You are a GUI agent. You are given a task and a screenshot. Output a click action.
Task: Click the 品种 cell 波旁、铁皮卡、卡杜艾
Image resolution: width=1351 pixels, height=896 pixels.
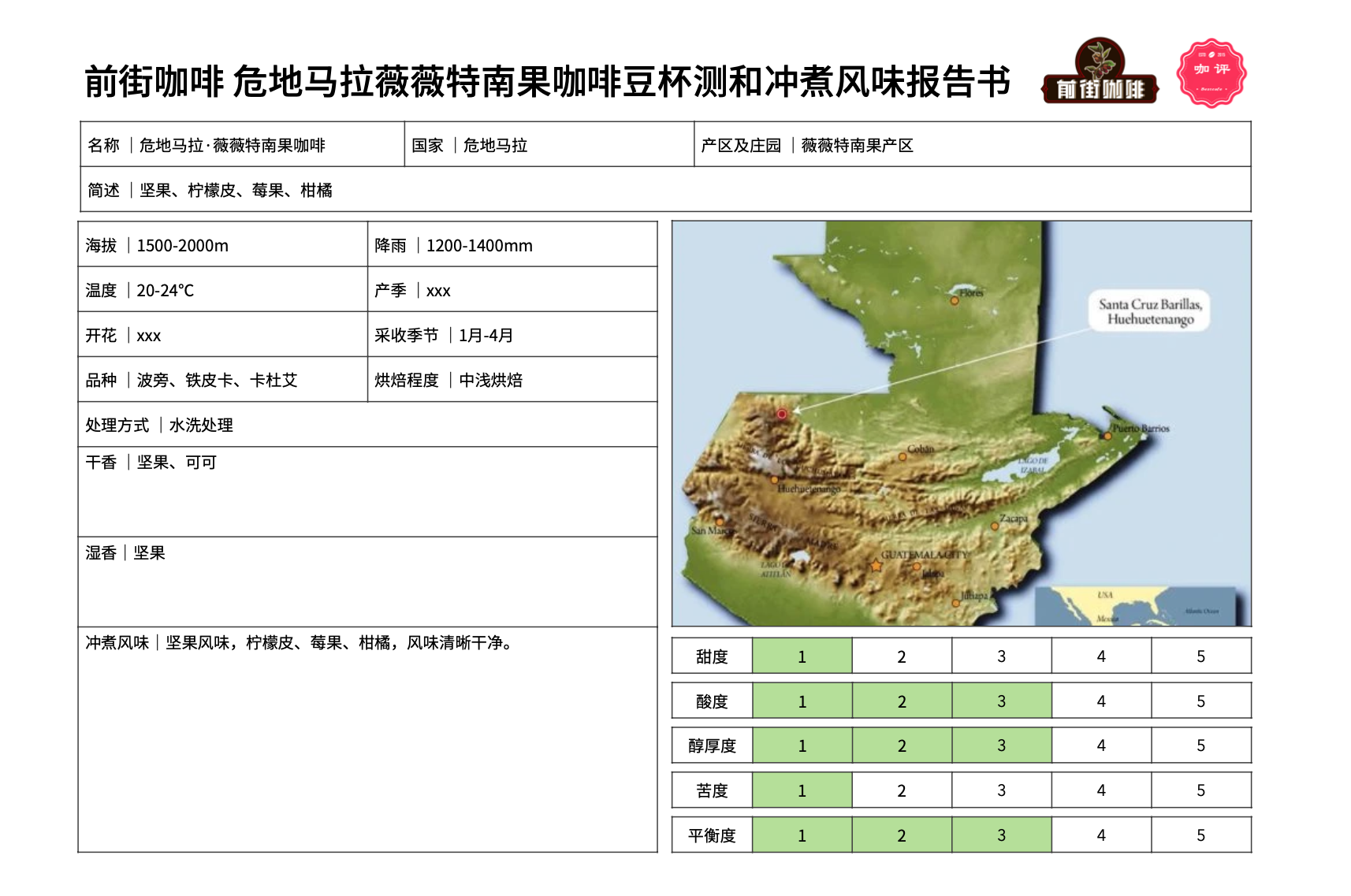(x=222, y=379)
